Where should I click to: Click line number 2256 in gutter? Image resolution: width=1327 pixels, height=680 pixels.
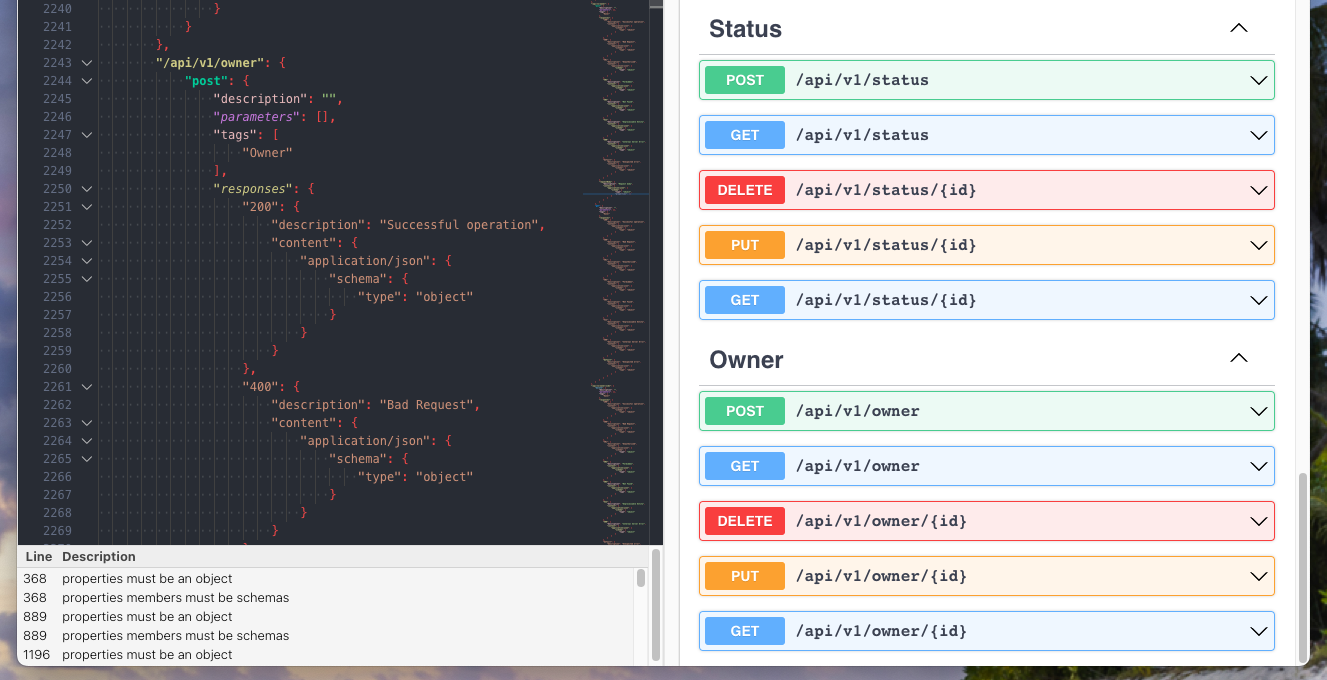click(57, 297)
